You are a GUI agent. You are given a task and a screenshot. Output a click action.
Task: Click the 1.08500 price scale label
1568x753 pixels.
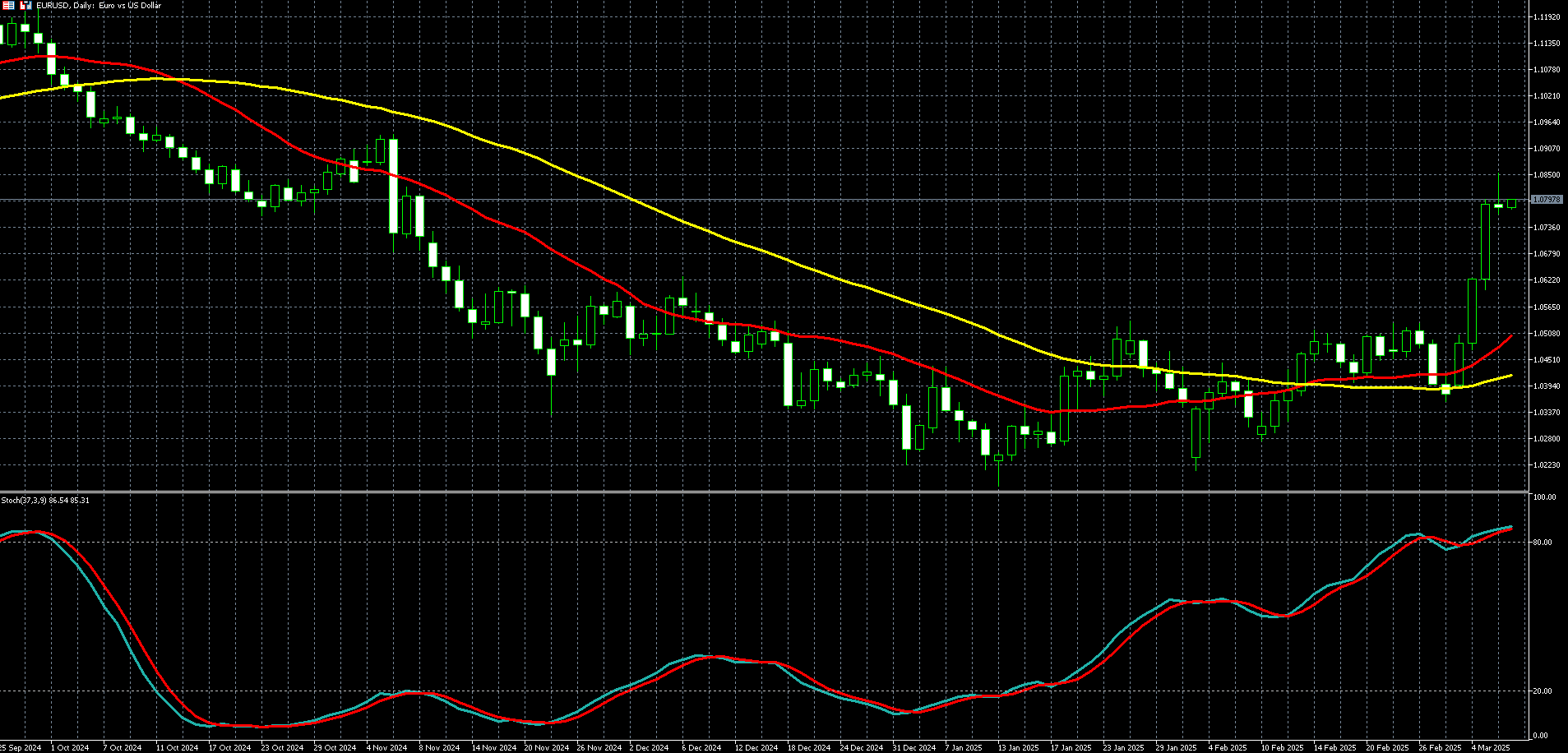[1547, 175]
